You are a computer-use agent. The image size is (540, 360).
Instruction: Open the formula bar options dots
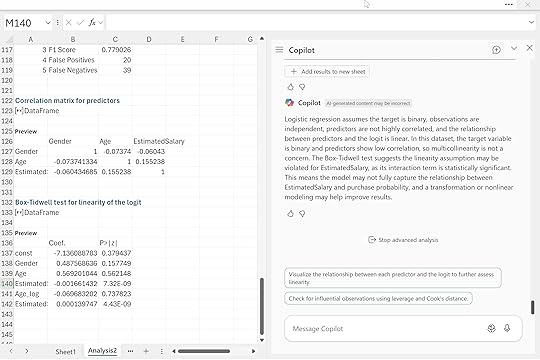click(57, 23)
